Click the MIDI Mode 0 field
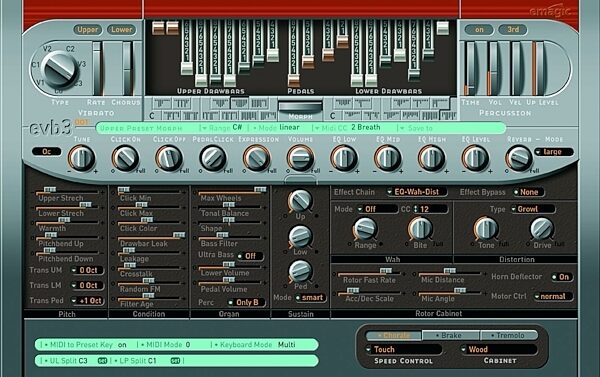 pyautogui.click(x=165, y=345)
